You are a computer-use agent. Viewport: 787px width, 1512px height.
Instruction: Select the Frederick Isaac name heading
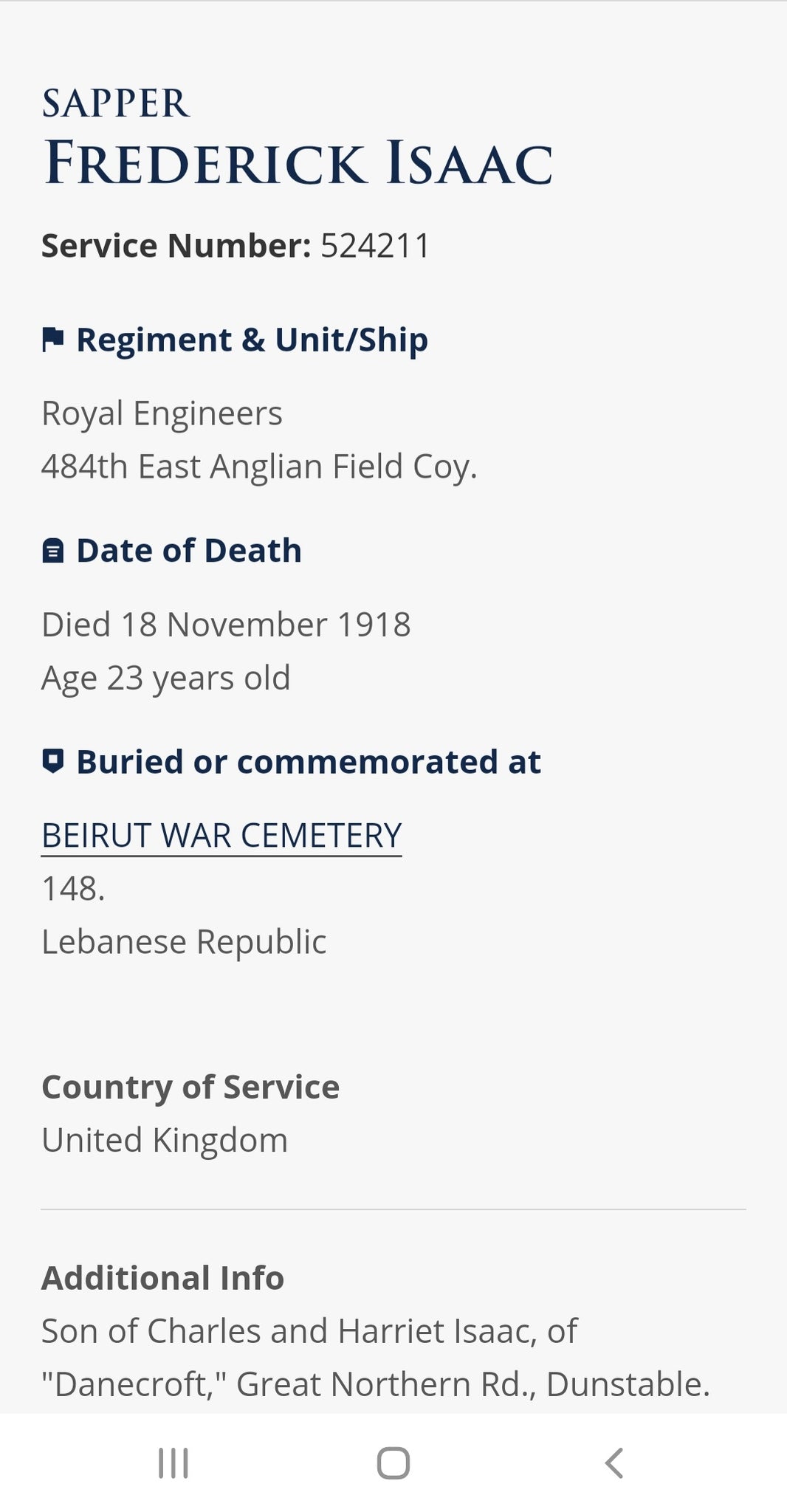tap(298, 162)
